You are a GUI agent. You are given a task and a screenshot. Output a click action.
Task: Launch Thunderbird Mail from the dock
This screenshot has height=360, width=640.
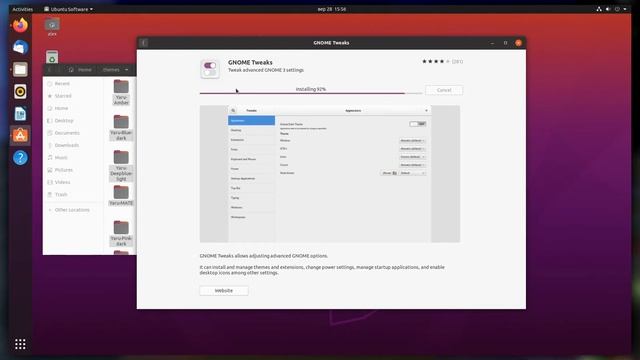[20, 47]
